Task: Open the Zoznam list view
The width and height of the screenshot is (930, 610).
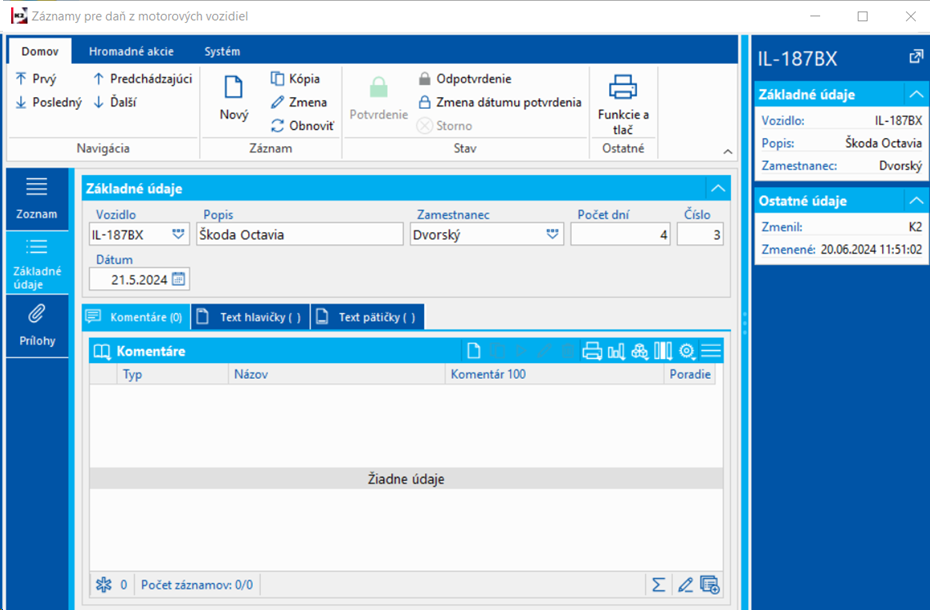Action: pos(37,199)
